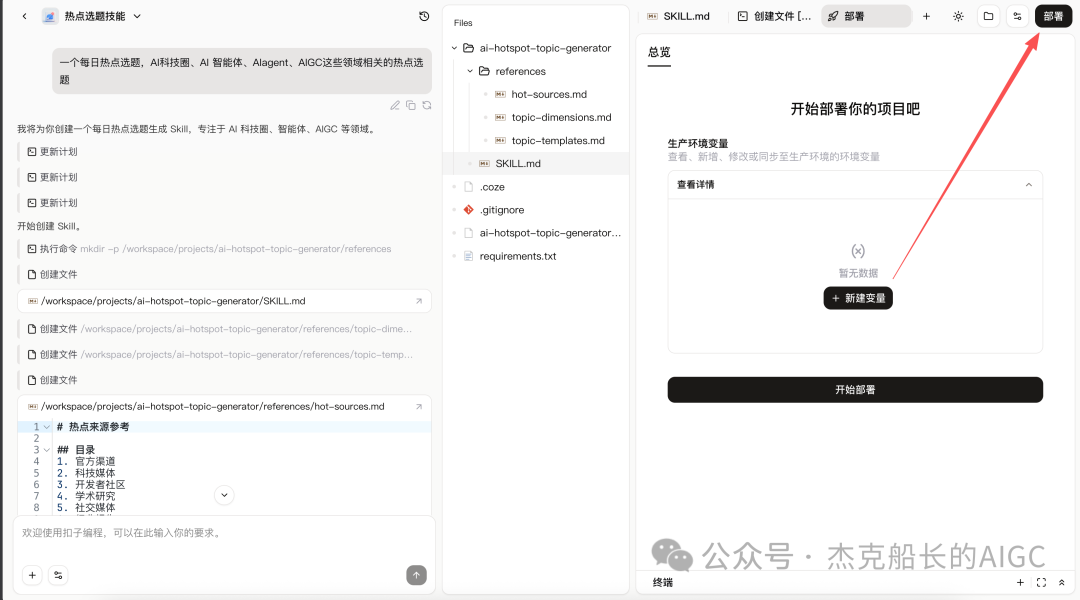The image size is (1080, 600).
Task: Open first 更新计划 step
Action: (52, 152)
